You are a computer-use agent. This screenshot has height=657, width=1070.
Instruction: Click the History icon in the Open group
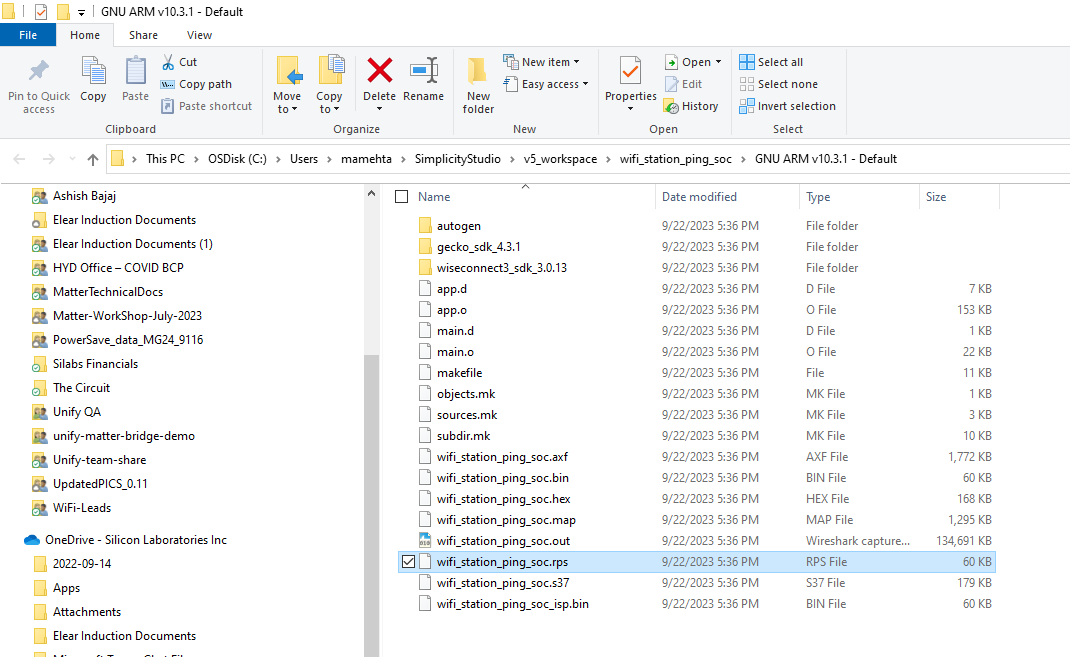[x=692, y=105]
